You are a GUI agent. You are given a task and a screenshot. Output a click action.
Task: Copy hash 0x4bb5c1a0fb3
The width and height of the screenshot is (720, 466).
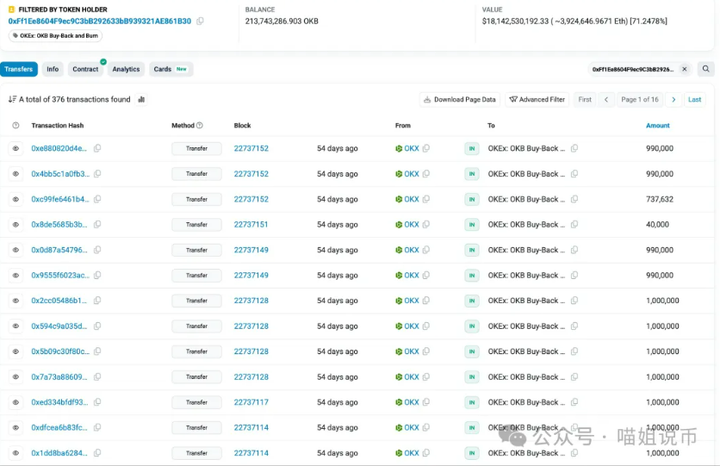click(97, 174)
